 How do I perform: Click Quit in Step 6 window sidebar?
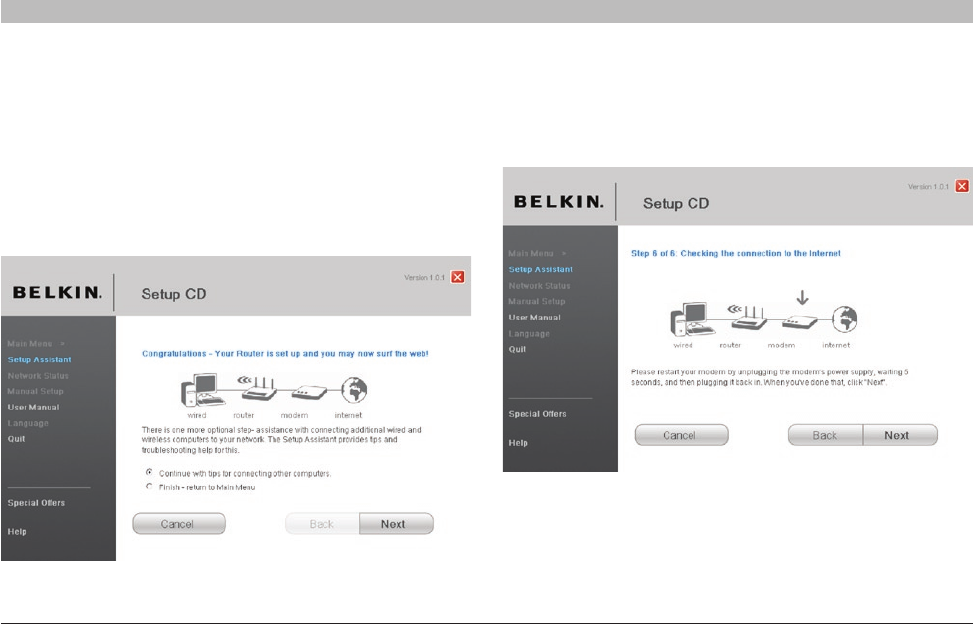coord(517,349)
